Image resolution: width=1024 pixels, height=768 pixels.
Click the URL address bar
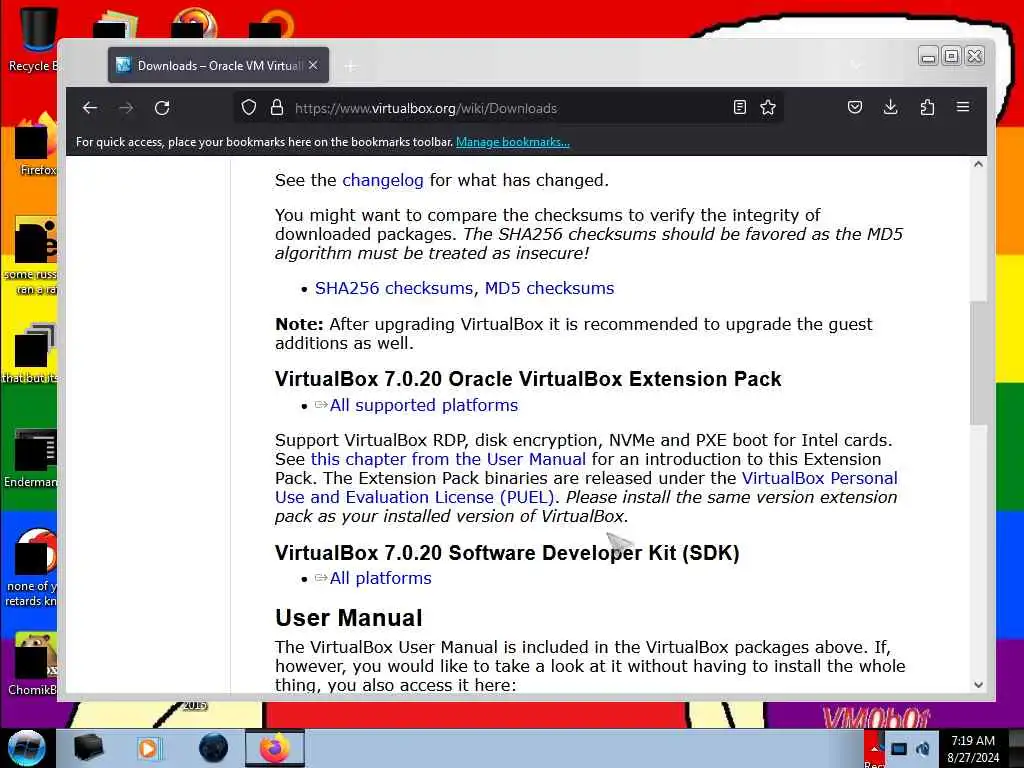(509, 108)
